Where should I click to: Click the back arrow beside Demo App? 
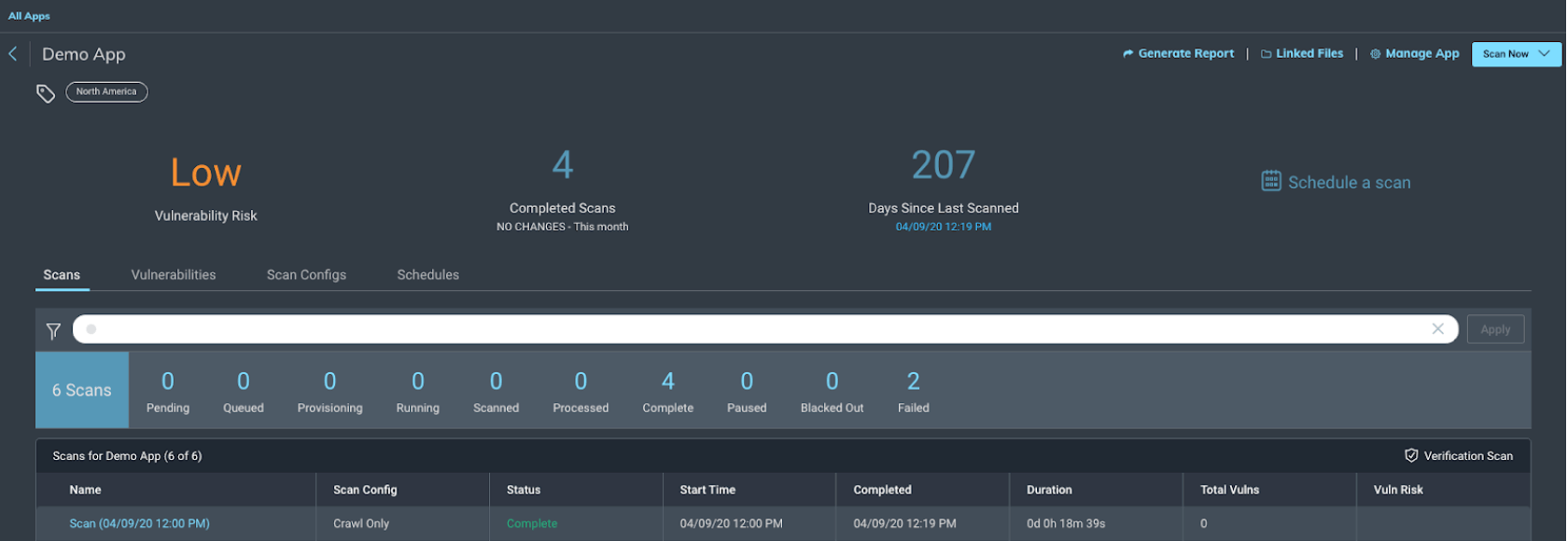coord(13,54)
